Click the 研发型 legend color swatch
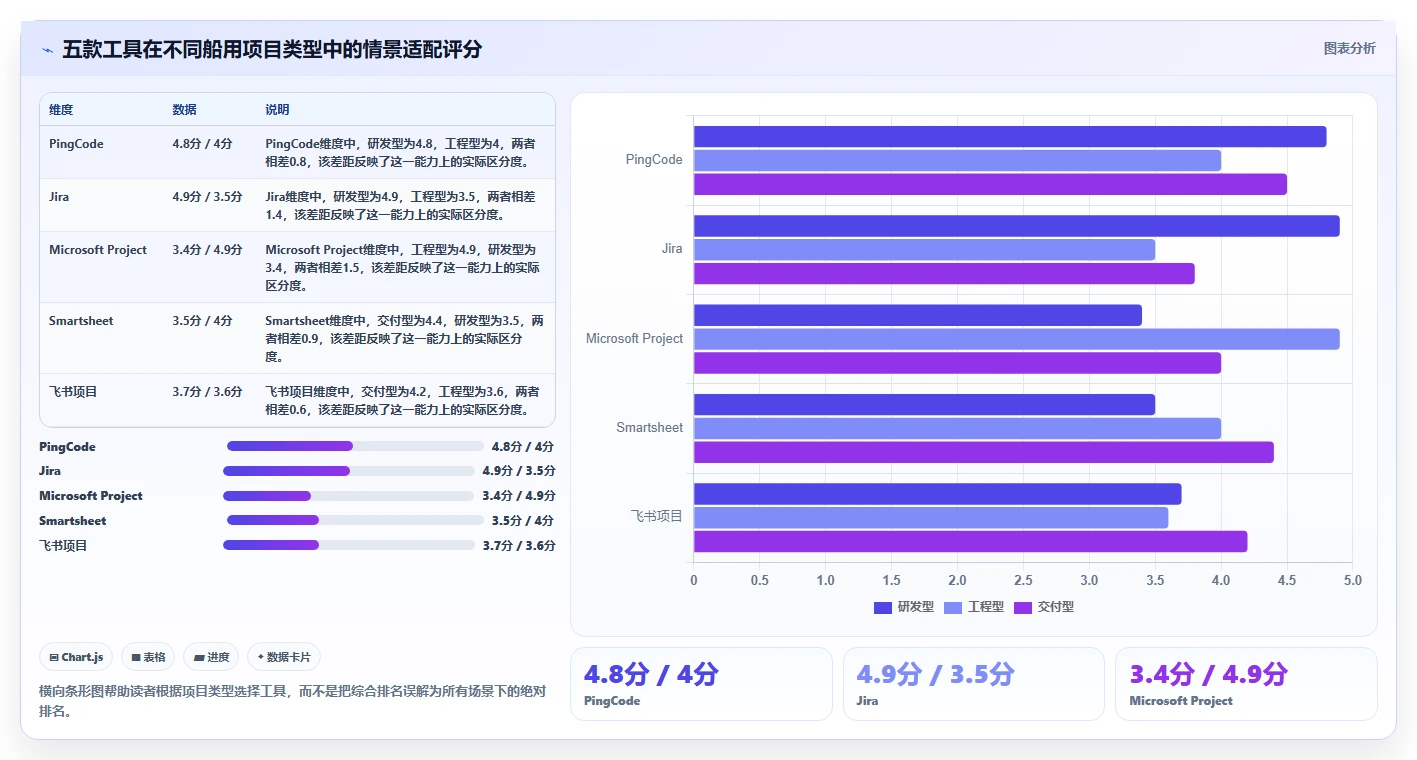Viewport: 1417px width, 760px height. click(x=882, y=607)
